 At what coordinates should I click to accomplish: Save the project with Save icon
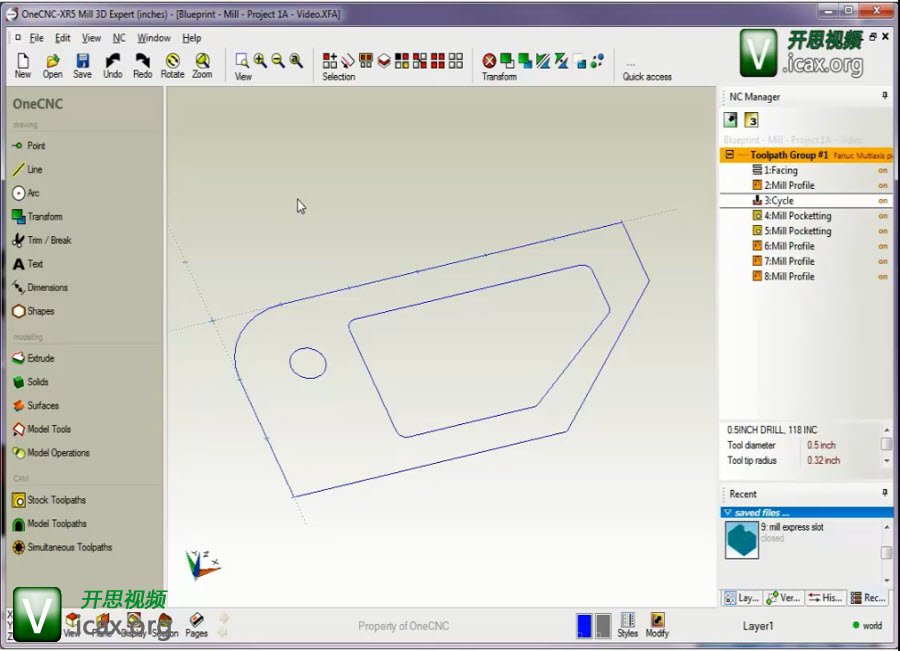82,65
